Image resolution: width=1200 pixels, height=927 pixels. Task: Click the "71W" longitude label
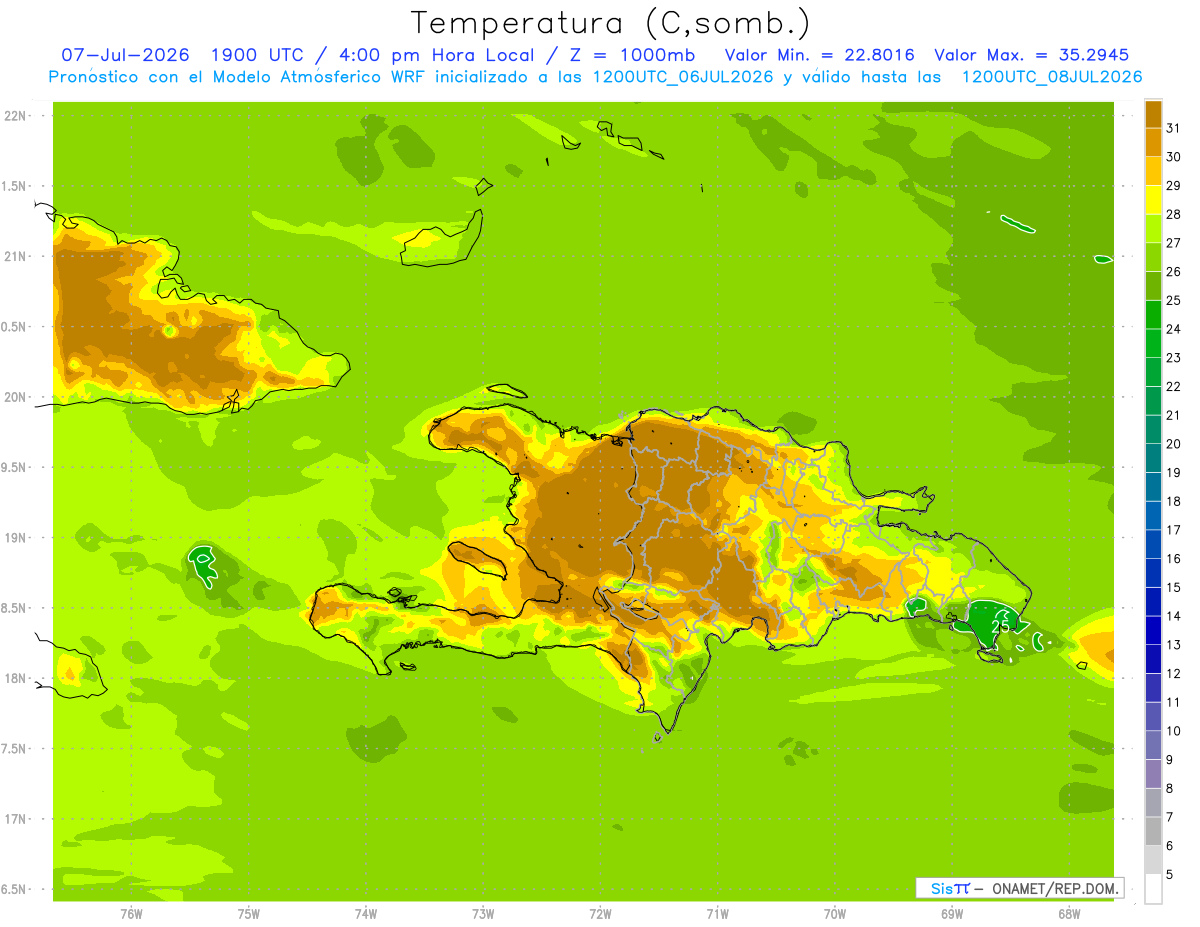point(717,914)
